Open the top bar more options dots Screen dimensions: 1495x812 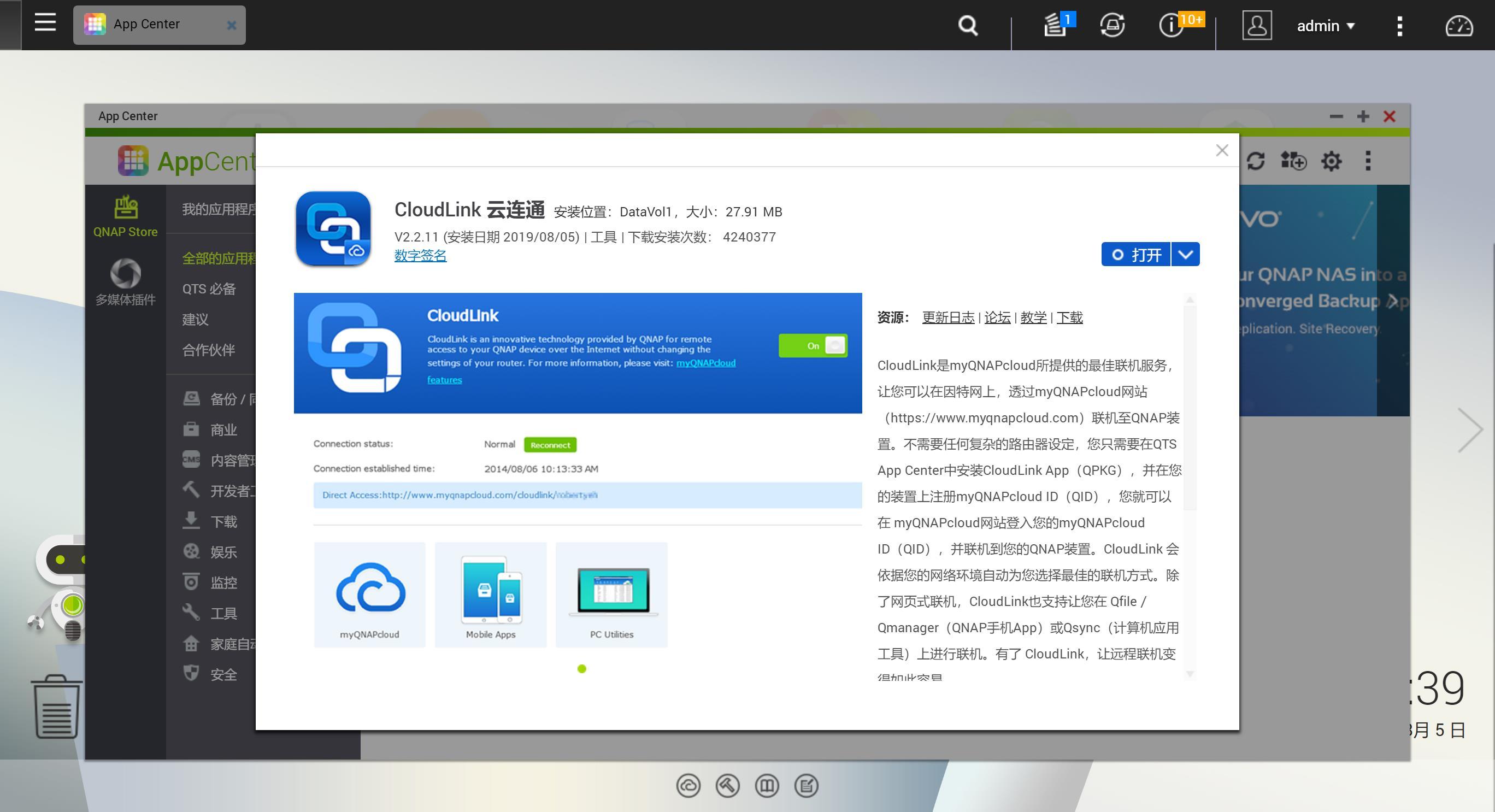(1399, 26)
